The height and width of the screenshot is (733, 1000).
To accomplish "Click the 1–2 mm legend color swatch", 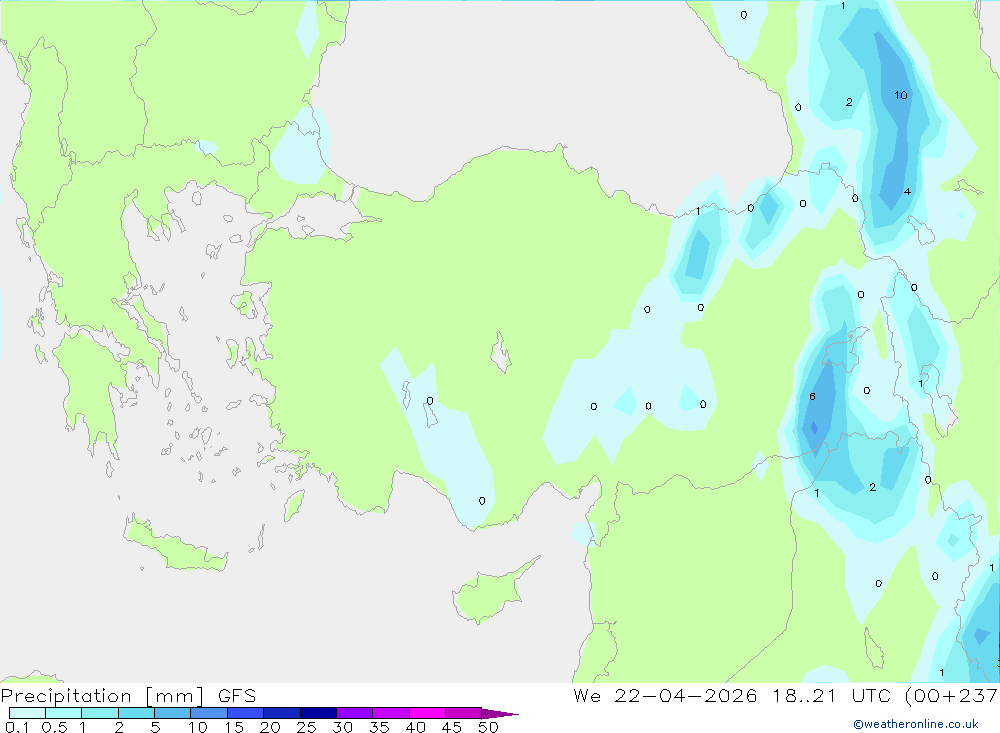I will coord(99,713).
